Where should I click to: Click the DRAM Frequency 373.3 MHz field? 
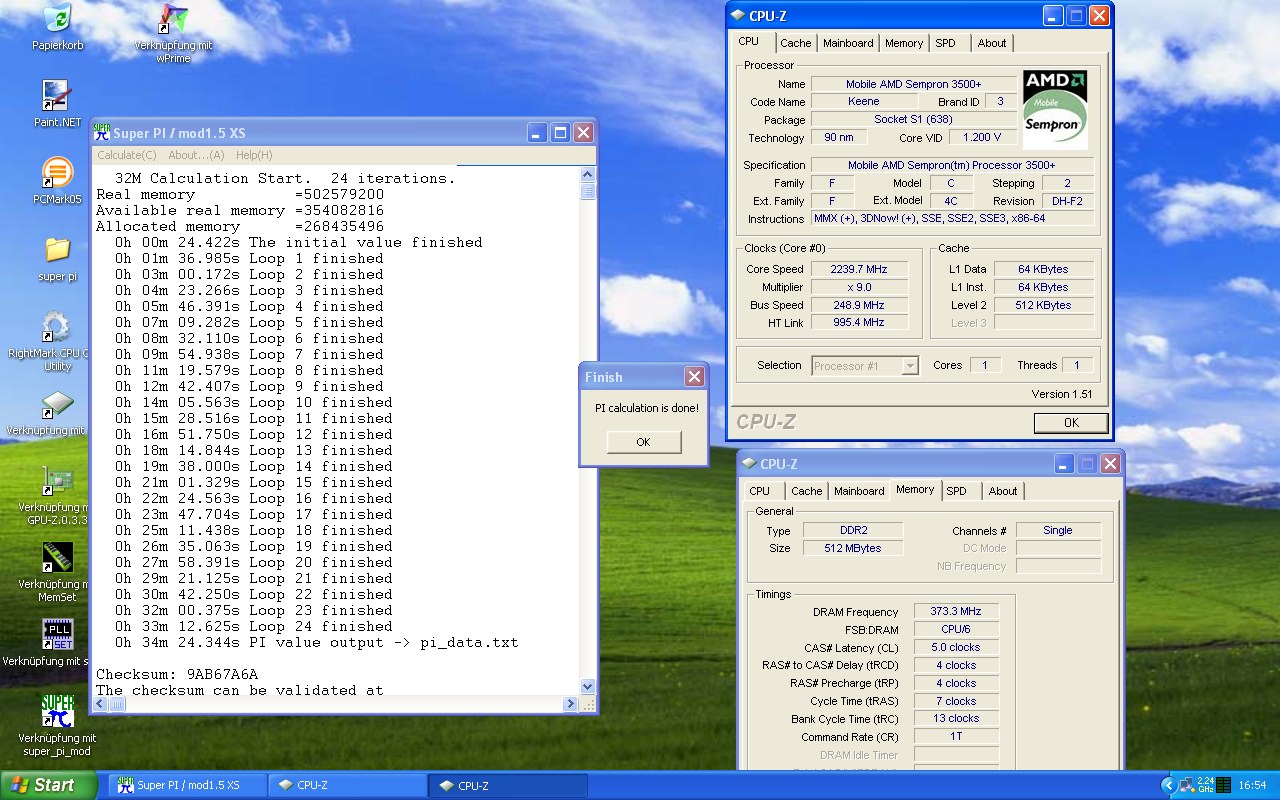pyautogui.click(x=956, y=612)
